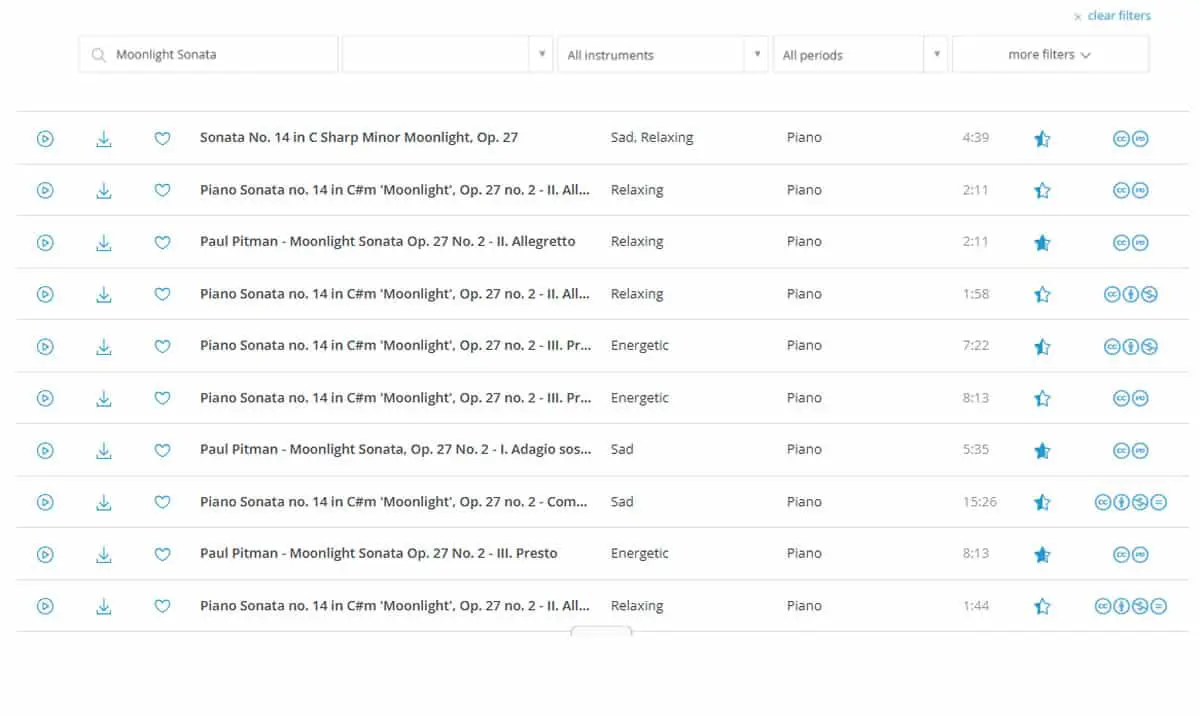Favorite the 15:26 complete sonata with heart icon
The height and width of the screenshot is (716, 1200).
[162, 502]
